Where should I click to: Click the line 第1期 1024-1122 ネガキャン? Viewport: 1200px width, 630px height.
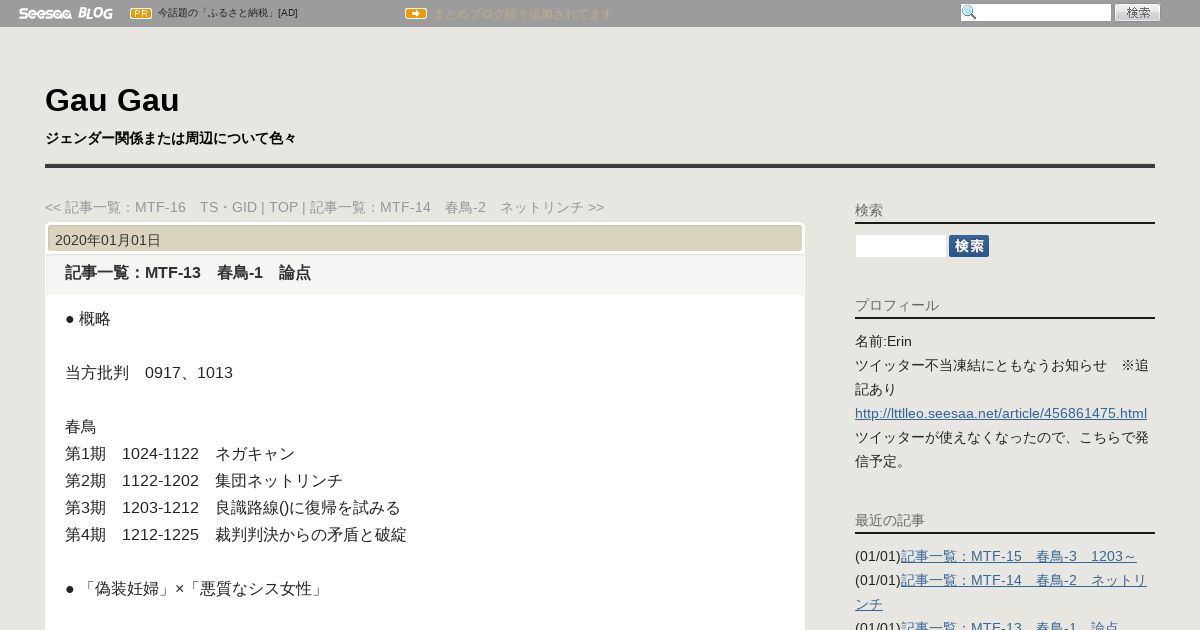tap(180, 454)
